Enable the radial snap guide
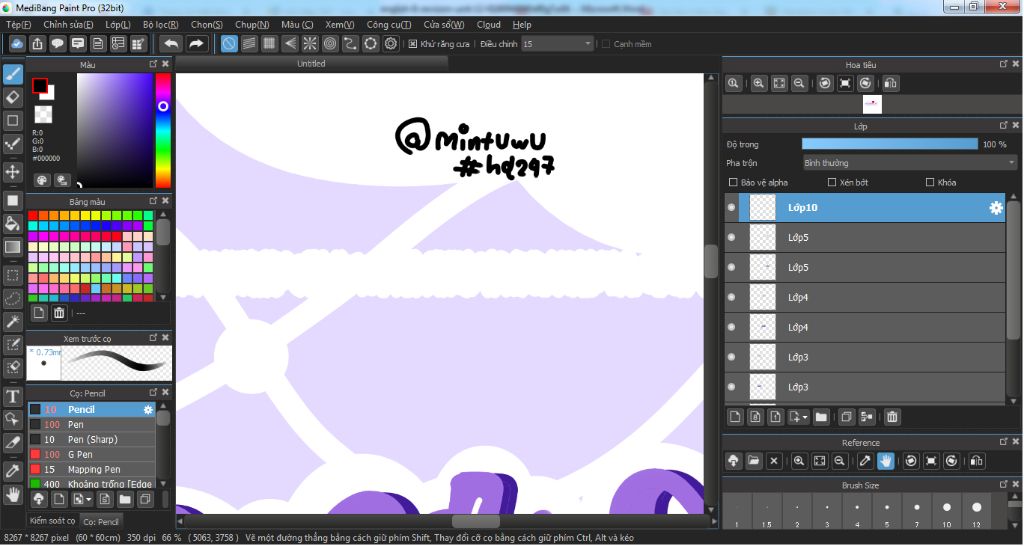This screenshot has width=1024, height=546. [x=310, y=44]
